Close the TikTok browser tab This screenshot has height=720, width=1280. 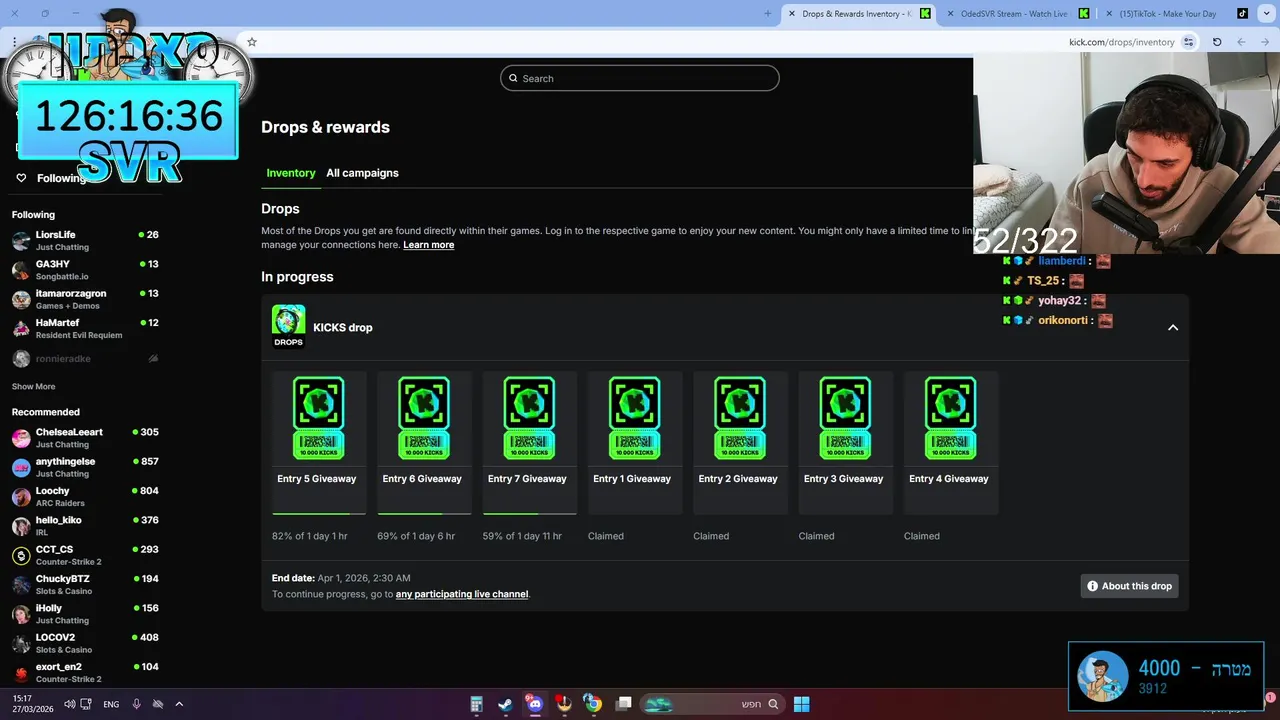coord(1108,14)
